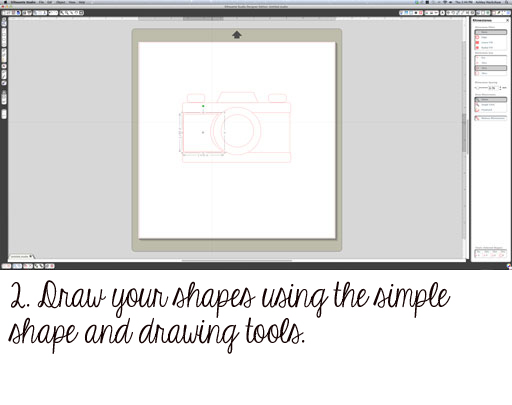512x405 pixels.
Task: Close the Rhinestones panel
Action: [507, 20]
